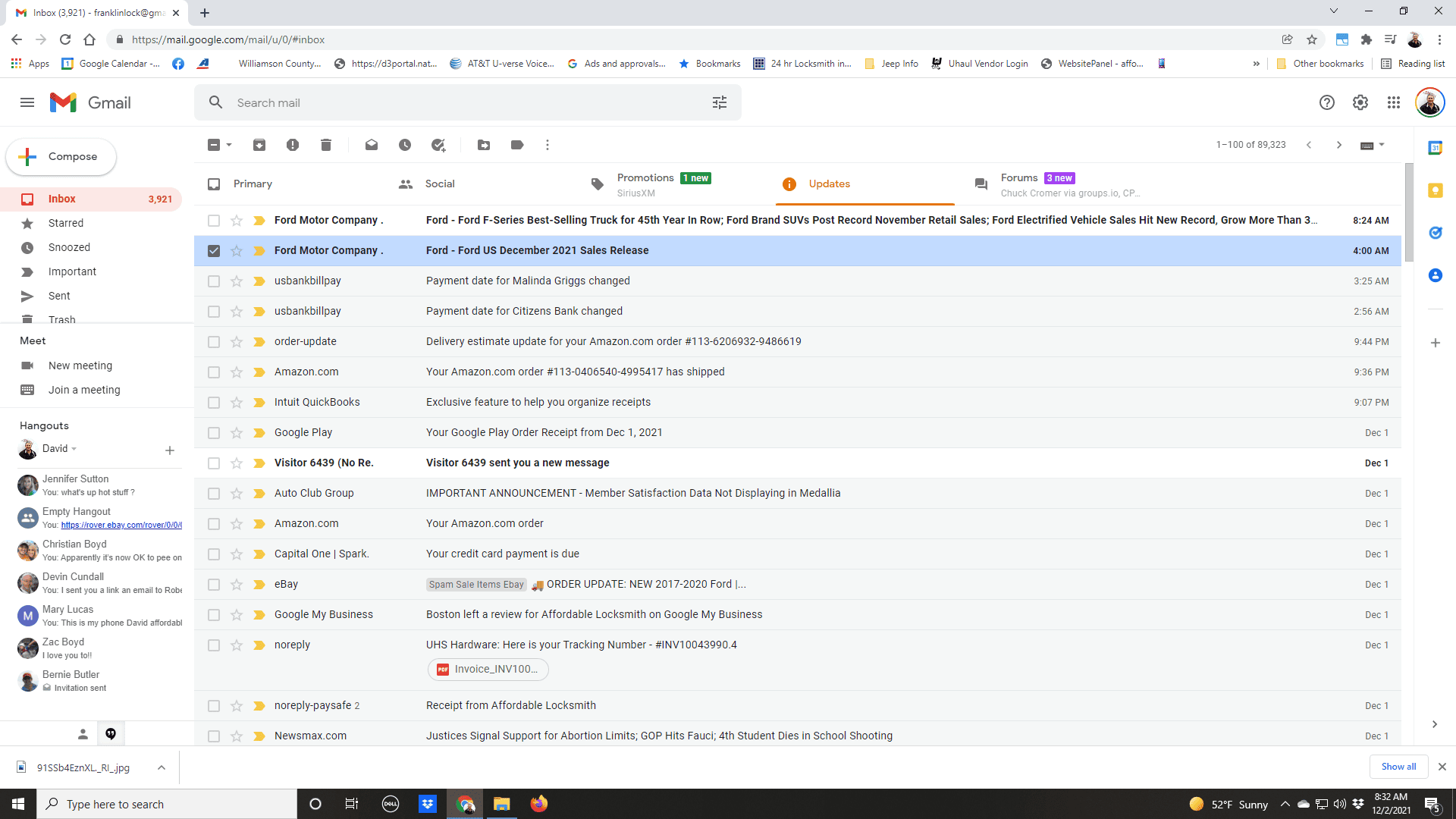1456x819 pixels.
Task: Open the Invoice_INV100 PDF attachment
Action: [x=488, y=669]
